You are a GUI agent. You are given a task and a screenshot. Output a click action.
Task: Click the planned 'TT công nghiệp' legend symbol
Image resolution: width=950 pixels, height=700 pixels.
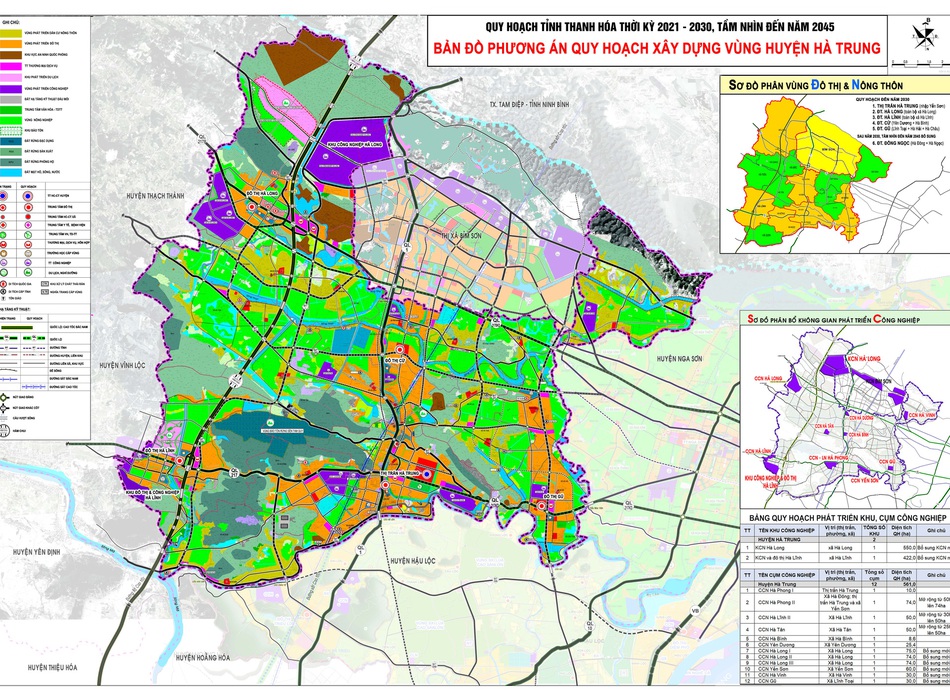tap(28, 262)
